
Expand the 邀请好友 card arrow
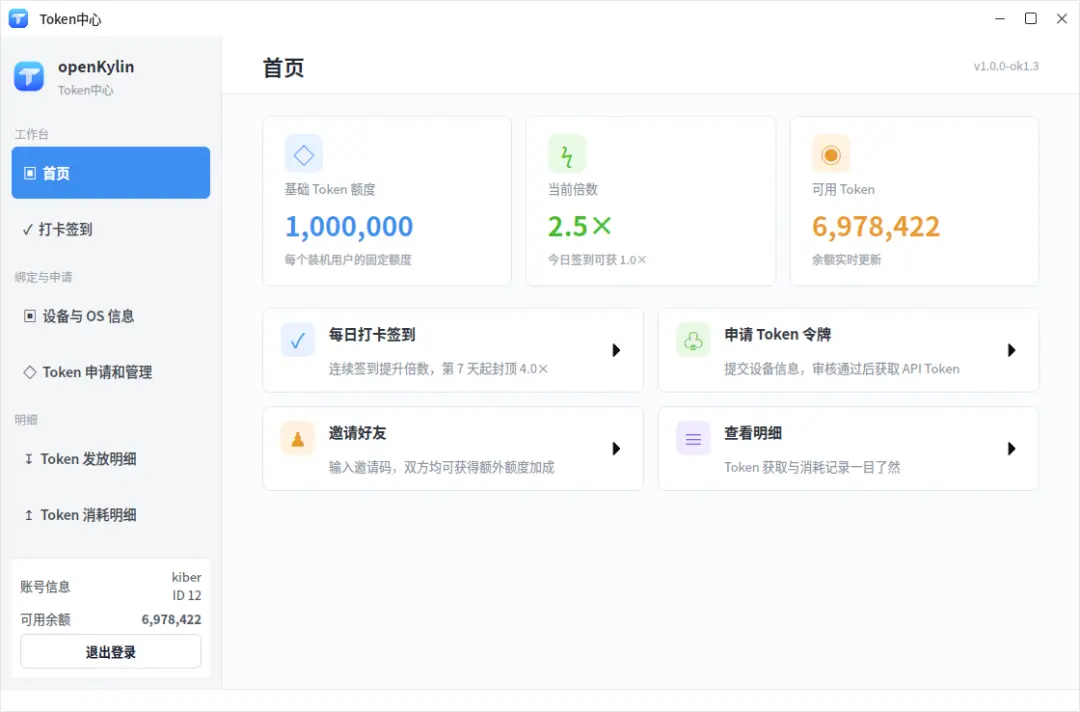pyautogui.click(x=616, y=448)
